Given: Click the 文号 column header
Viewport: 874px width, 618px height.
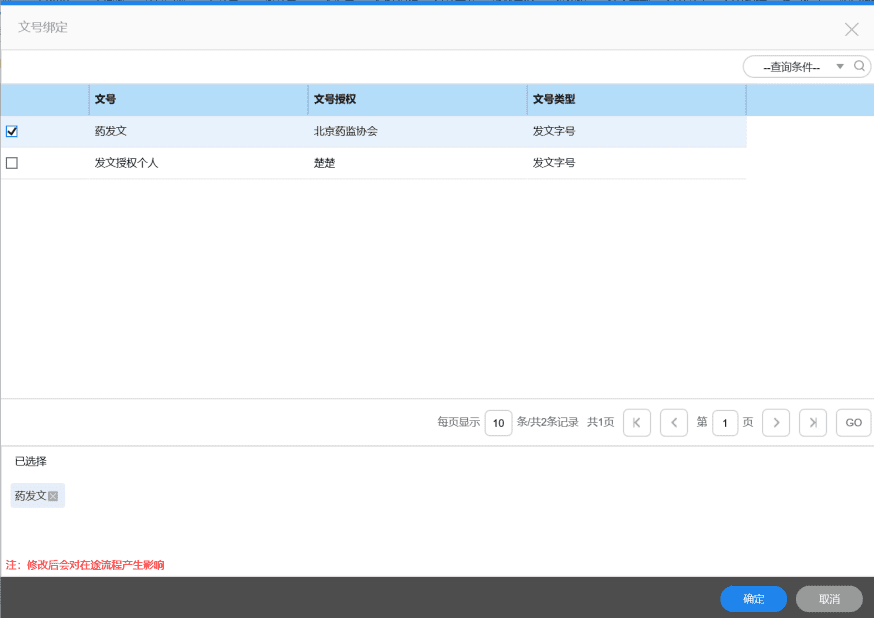Looking at the screenshot, I should pos(198,100).
